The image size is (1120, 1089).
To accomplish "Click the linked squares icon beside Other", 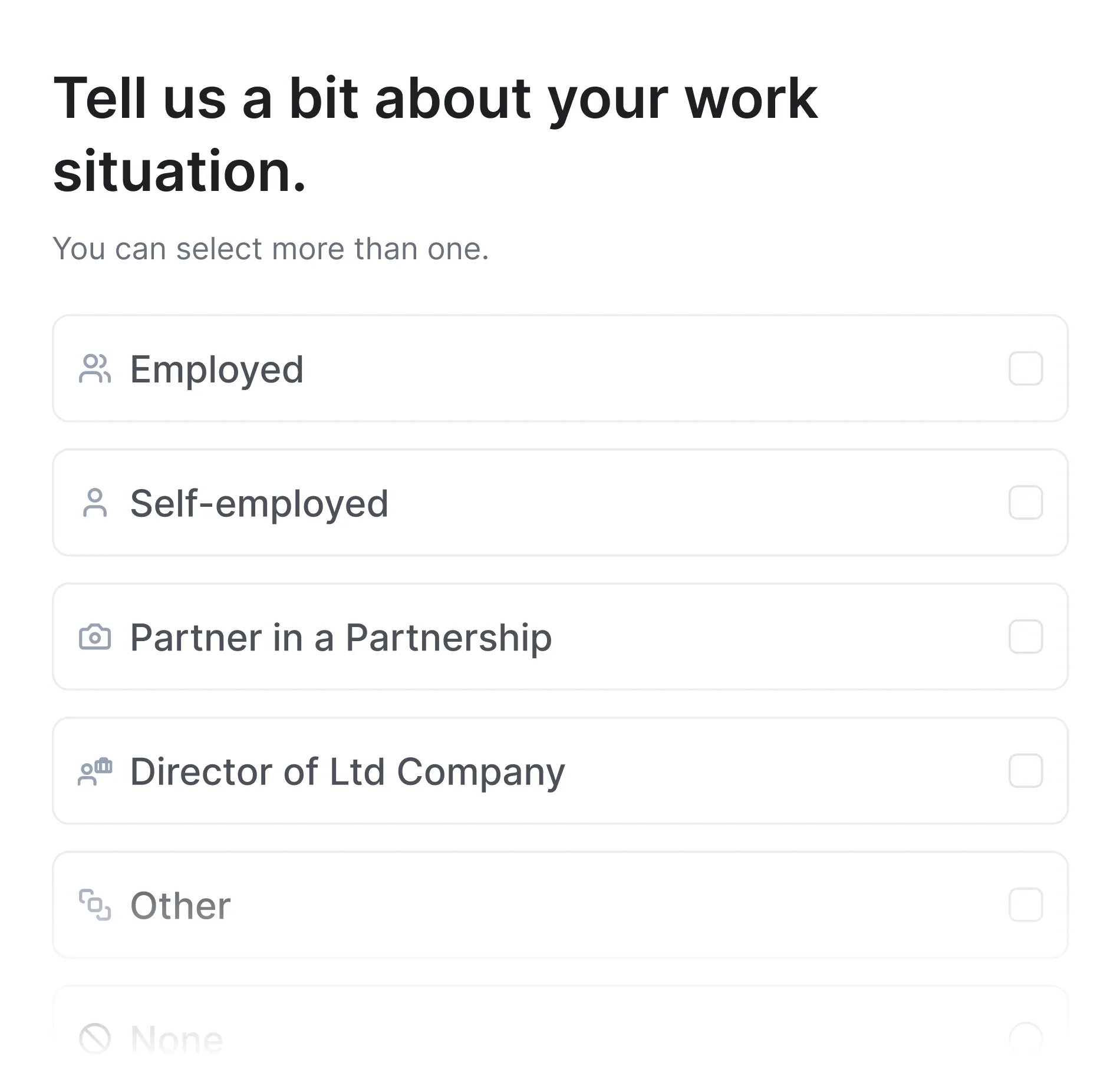I will 95,905.
